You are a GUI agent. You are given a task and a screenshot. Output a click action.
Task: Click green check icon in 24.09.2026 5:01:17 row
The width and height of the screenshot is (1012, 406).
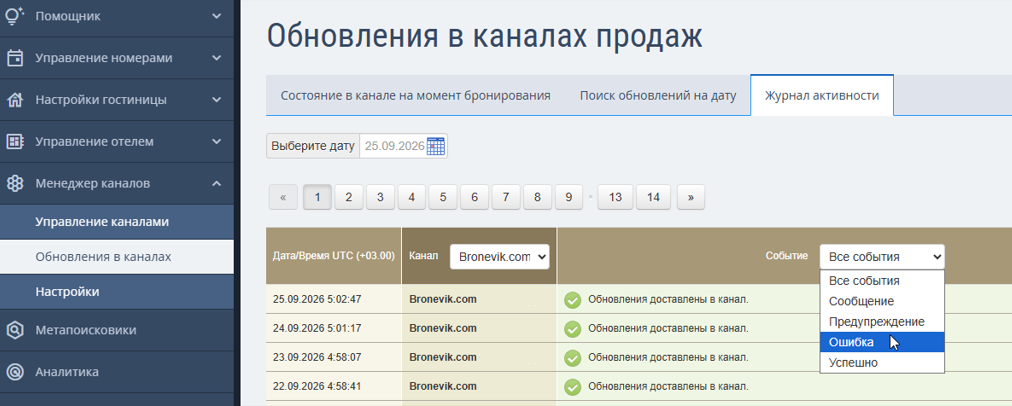coord(572,329)
